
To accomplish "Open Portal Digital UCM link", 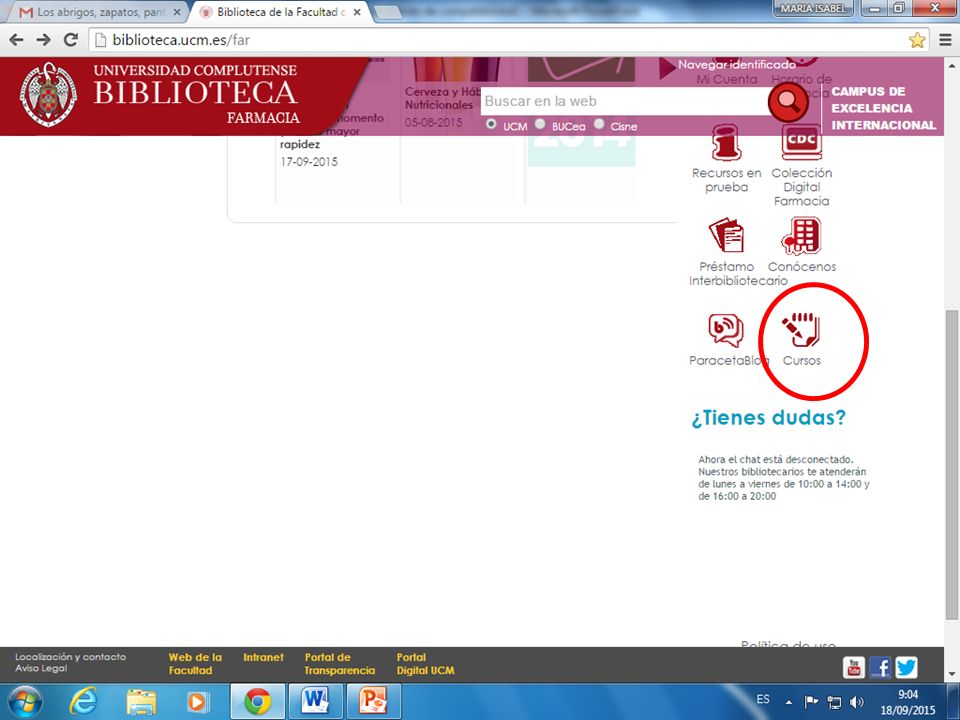I will [426, 664].
